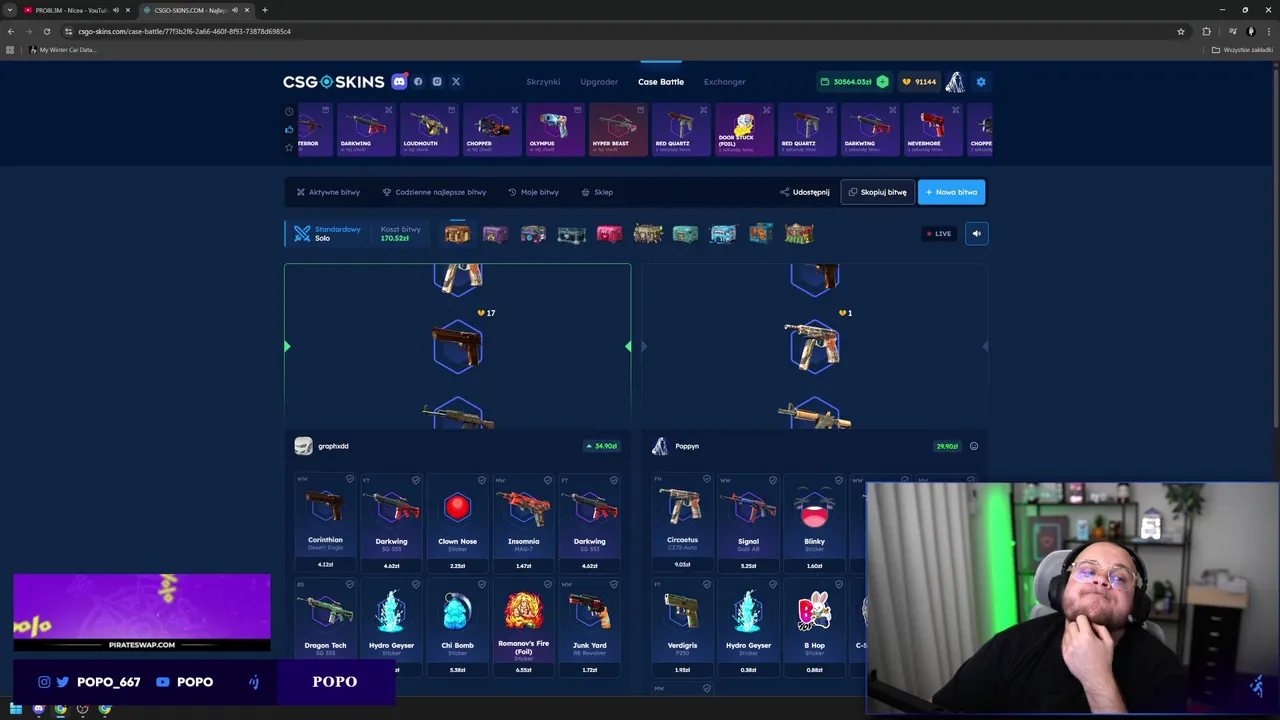Screen dimensions: 1280x720
Task: Open site settings gear icon
Action: [981, 82]
